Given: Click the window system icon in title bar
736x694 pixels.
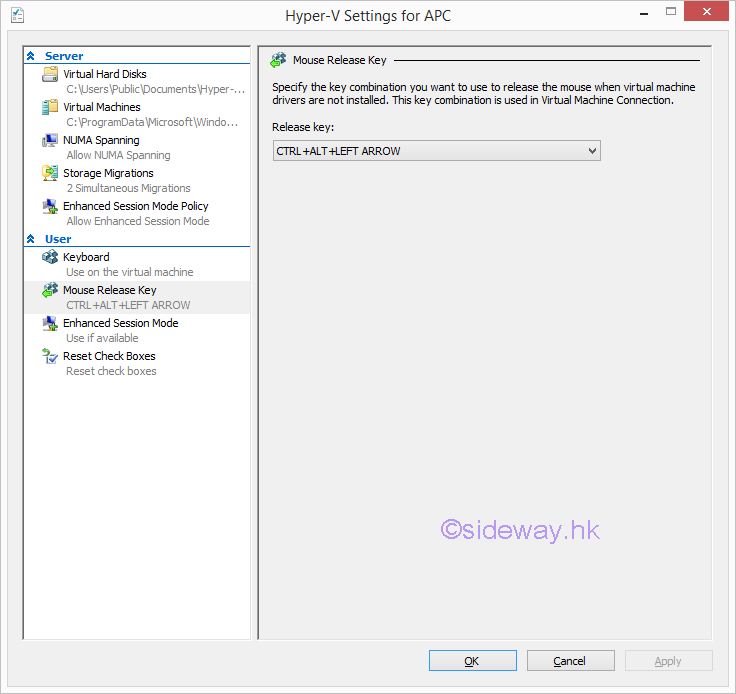Looking at the screenshot, I should point(17,15).
